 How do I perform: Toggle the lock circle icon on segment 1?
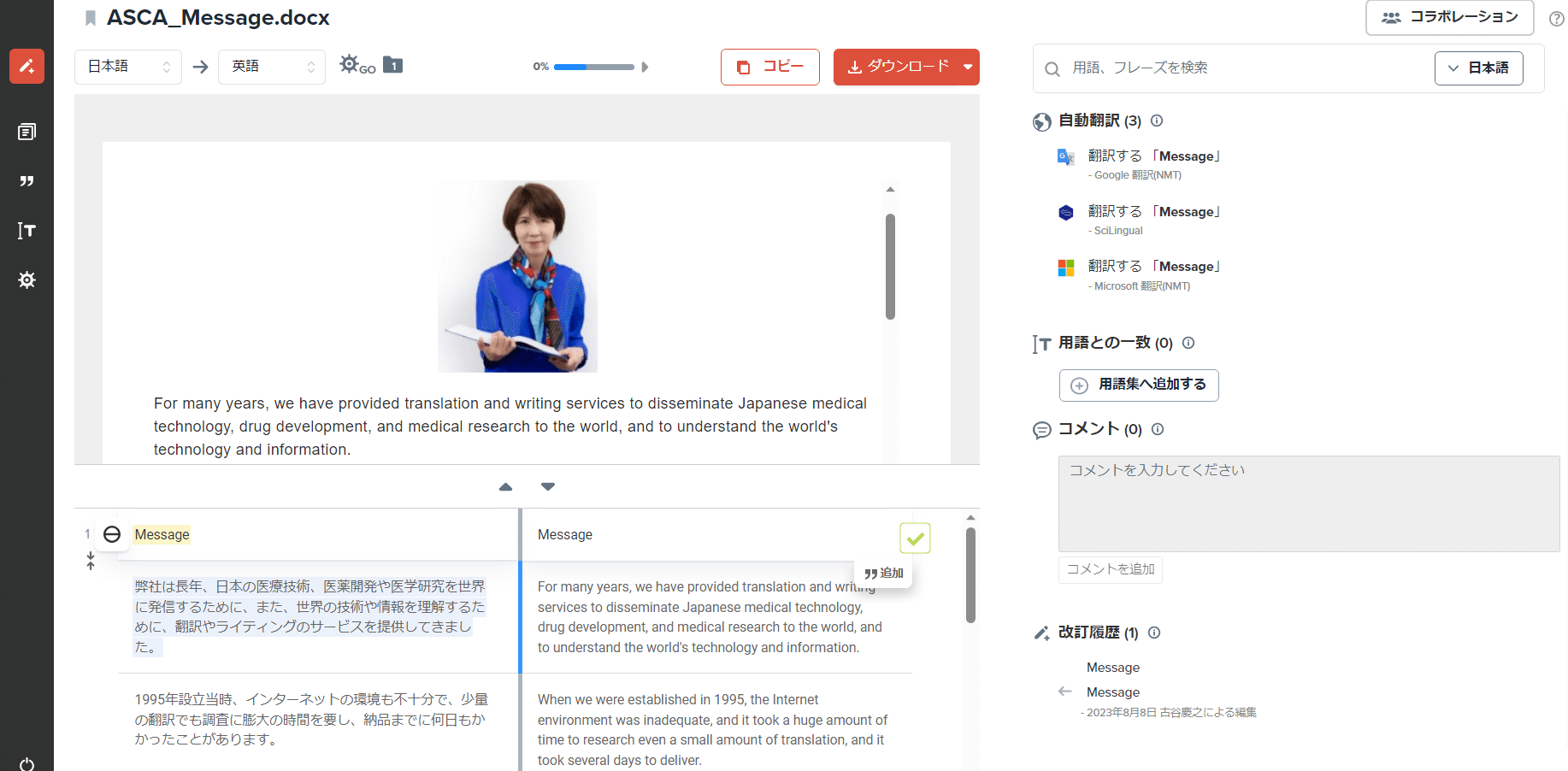(112, 534)
